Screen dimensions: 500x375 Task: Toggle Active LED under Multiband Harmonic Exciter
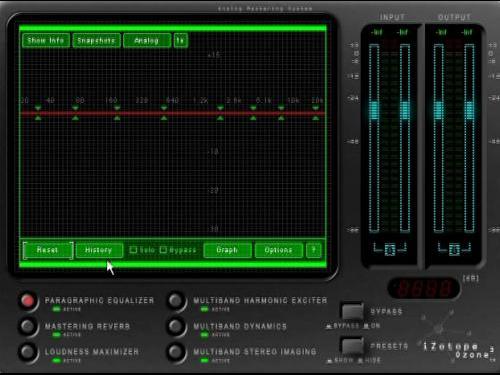pos(204,309)
